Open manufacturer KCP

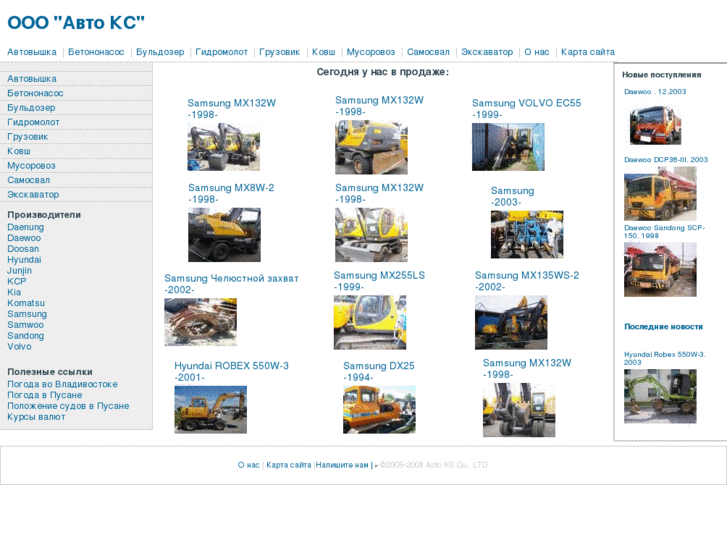click(17, 282)
